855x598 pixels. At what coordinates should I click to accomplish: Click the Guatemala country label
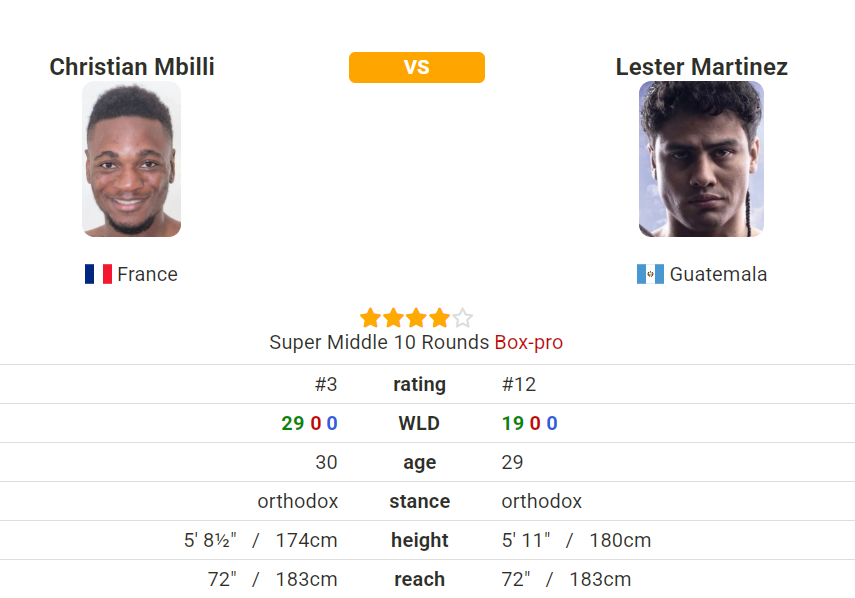point(718,274)
